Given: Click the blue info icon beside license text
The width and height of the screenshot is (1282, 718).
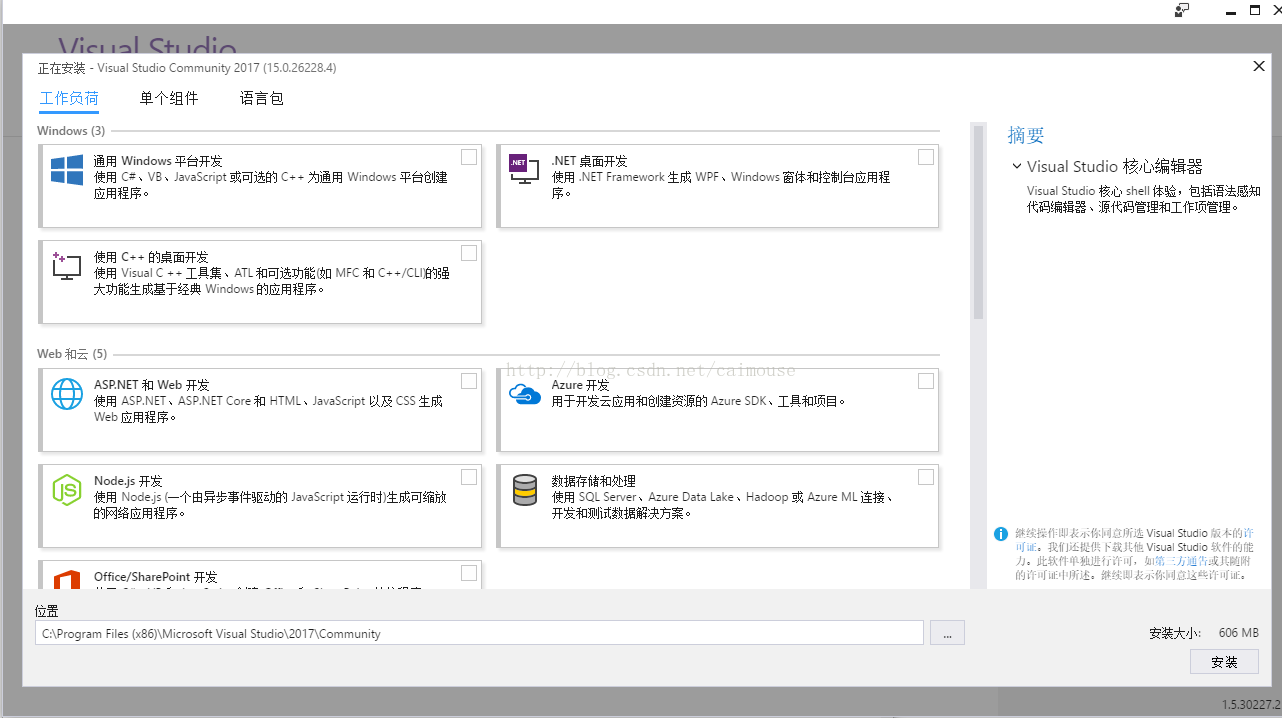Looking at the screenshot, I should point(1000,534).
